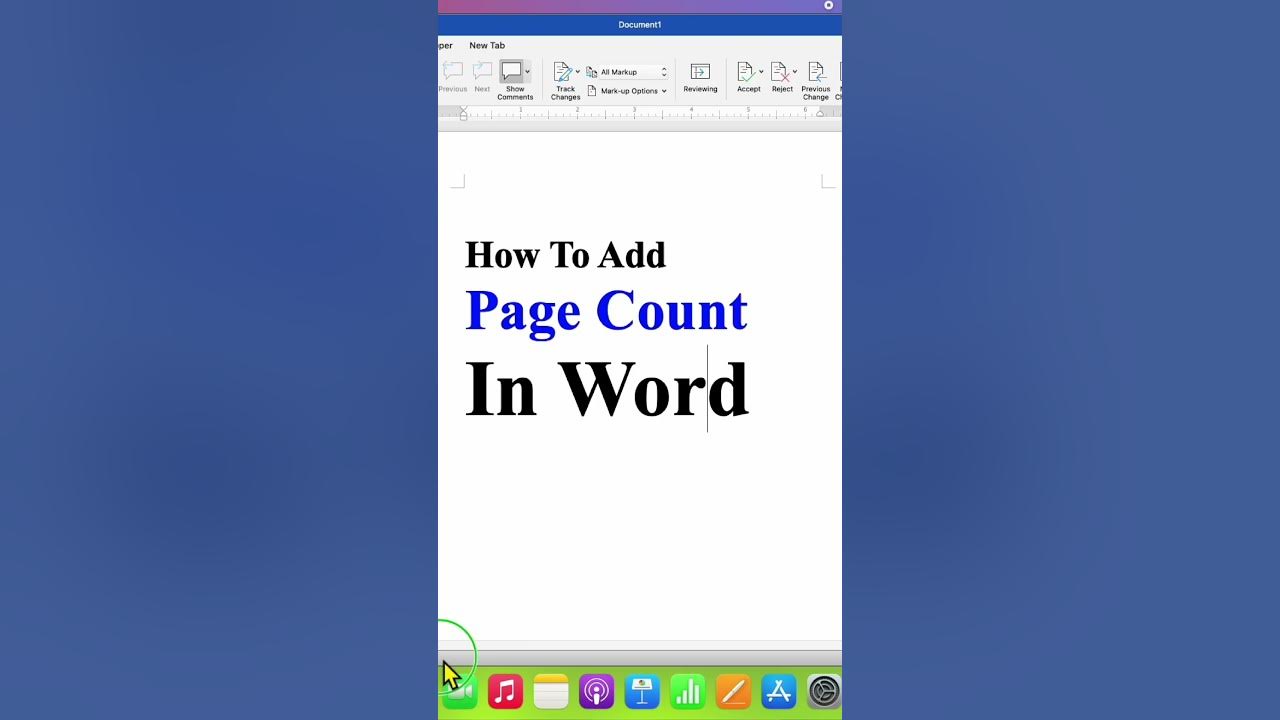The height and width of the screenshot is (720, 1280).
Task: Open Pages app in the Dock
Action: (x=733, y=691)
